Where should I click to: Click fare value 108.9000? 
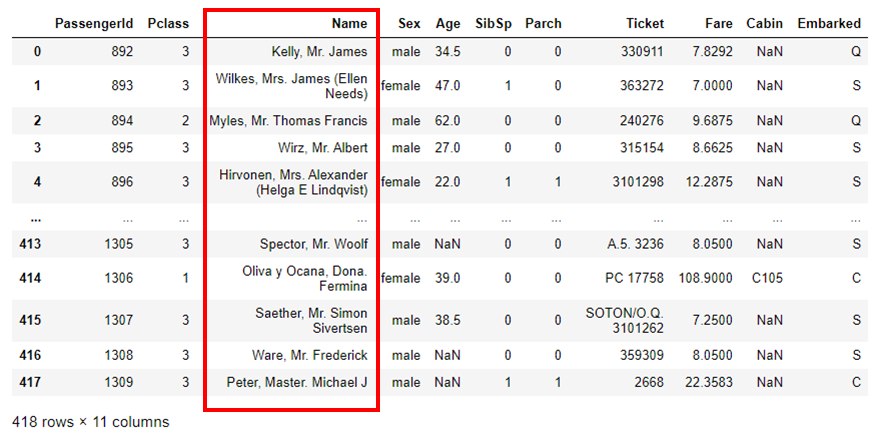(x=706, y=278)
